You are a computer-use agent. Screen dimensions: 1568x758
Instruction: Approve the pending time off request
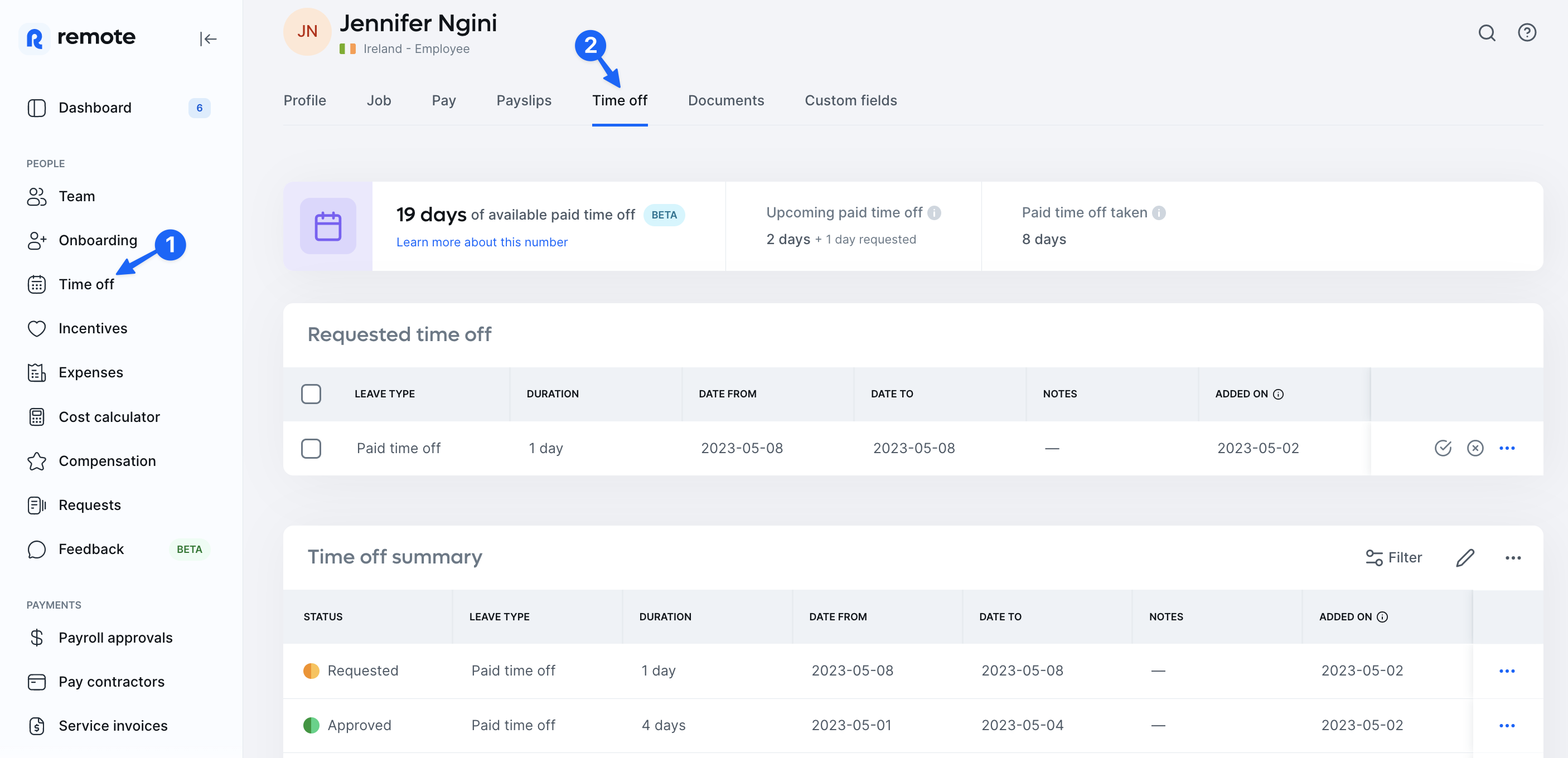(1443, 448)
